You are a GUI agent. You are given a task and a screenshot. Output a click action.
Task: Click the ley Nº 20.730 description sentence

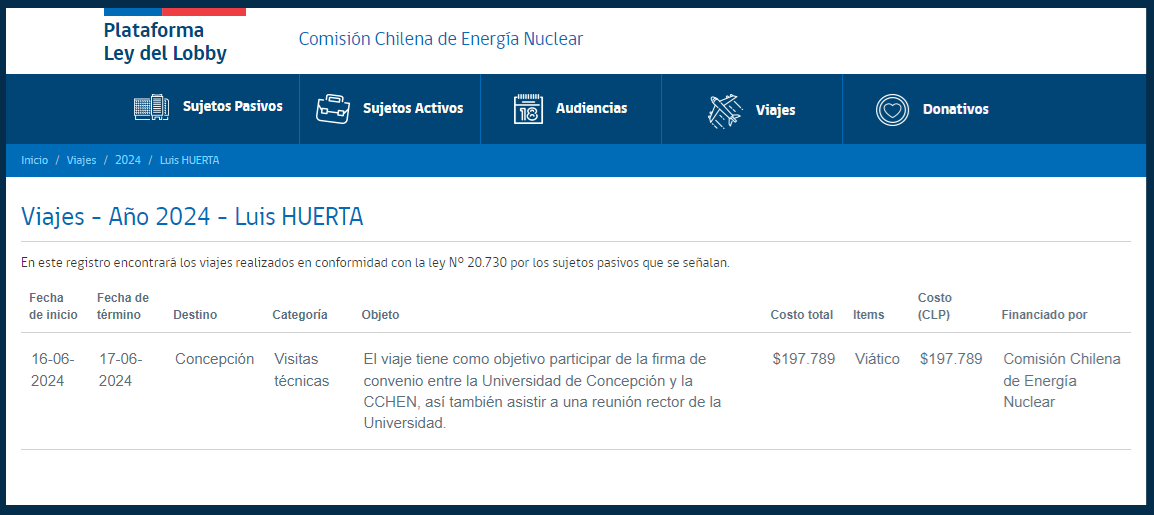(x=375, y=263)
